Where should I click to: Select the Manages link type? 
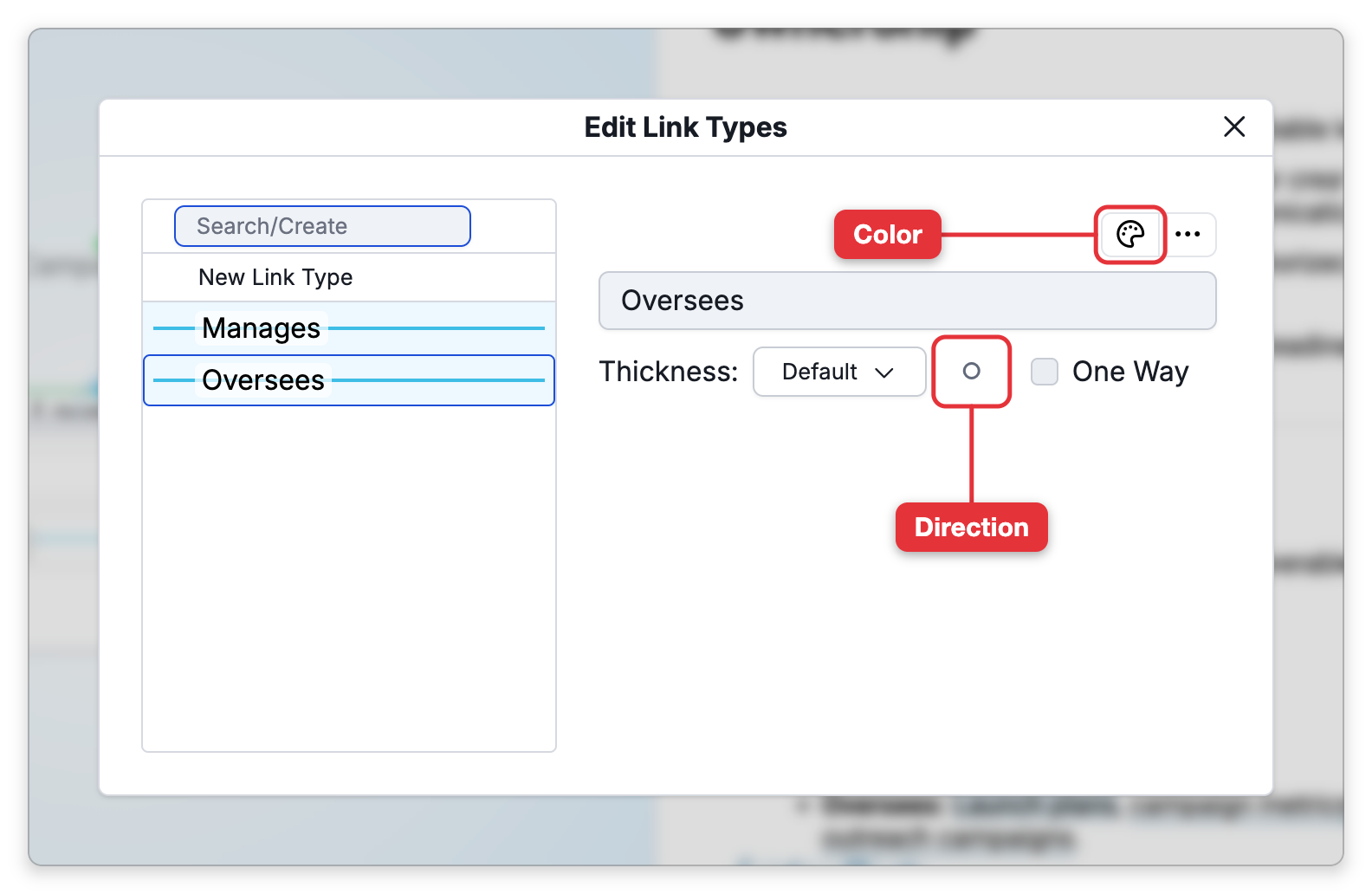point(349,328)
